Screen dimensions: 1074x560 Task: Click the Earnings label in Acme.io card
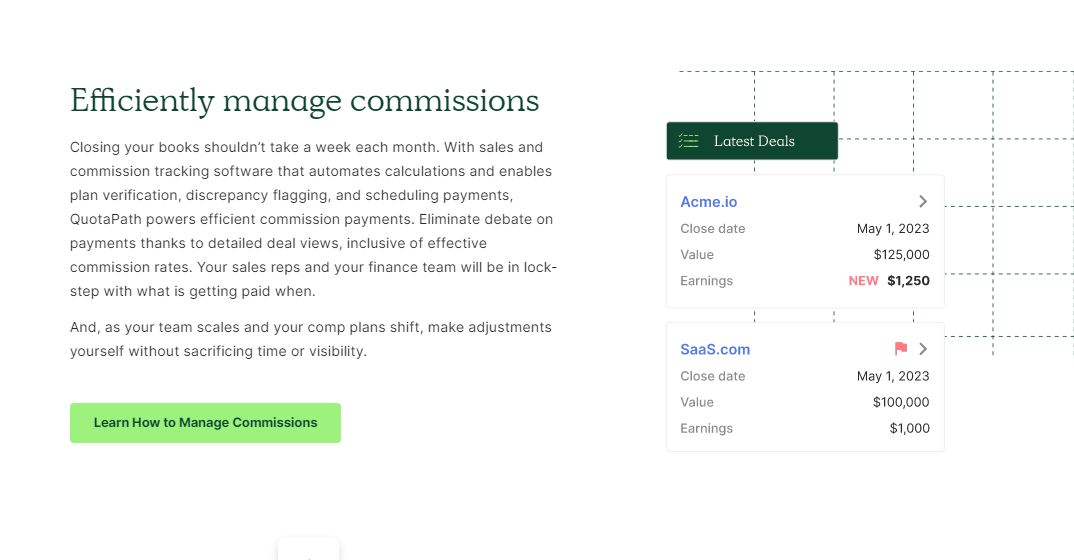point(706,281)
